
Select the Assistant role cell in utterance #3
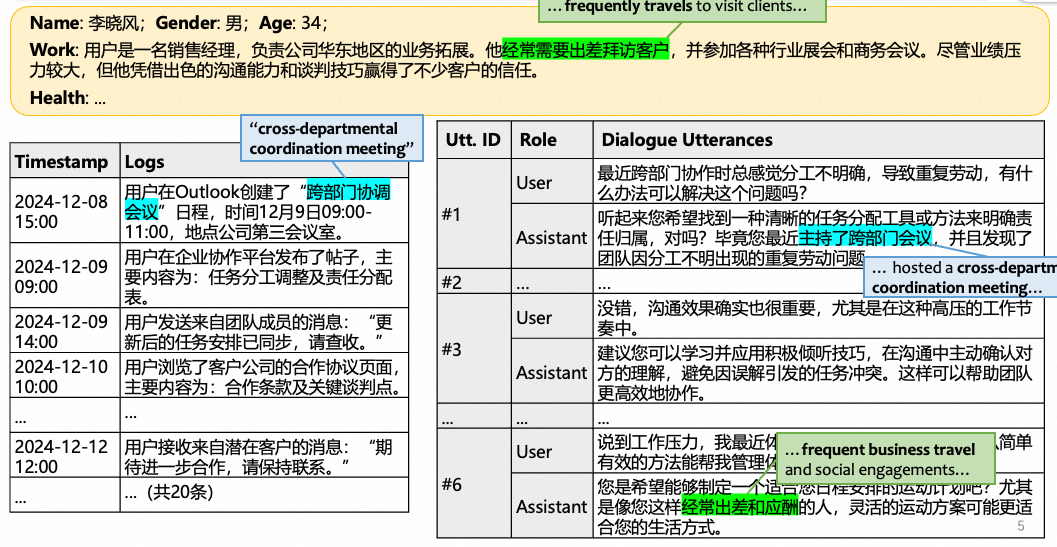coord(551,373)
